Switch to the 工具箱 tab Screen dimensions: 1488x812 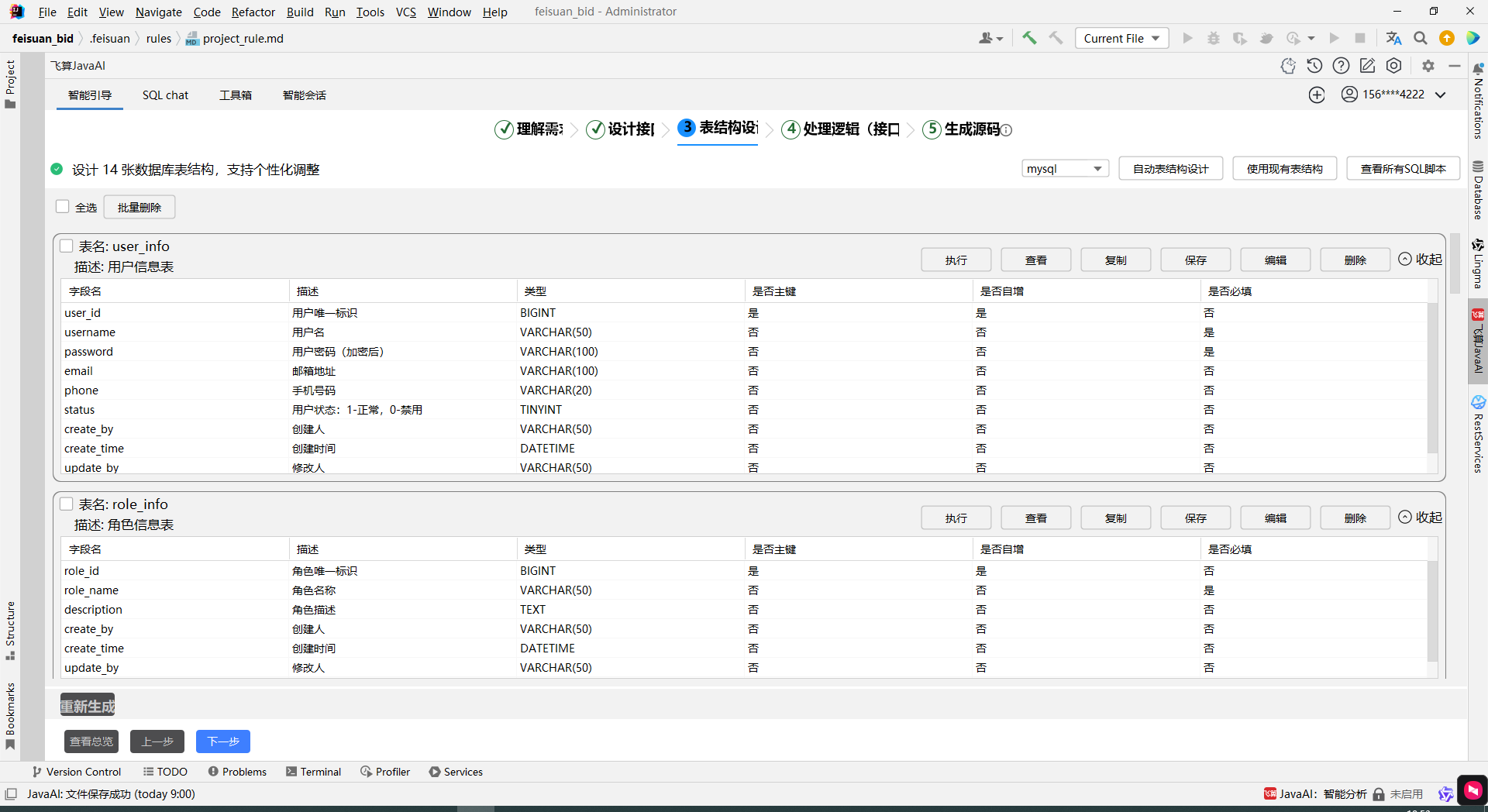tap(236, 95)
